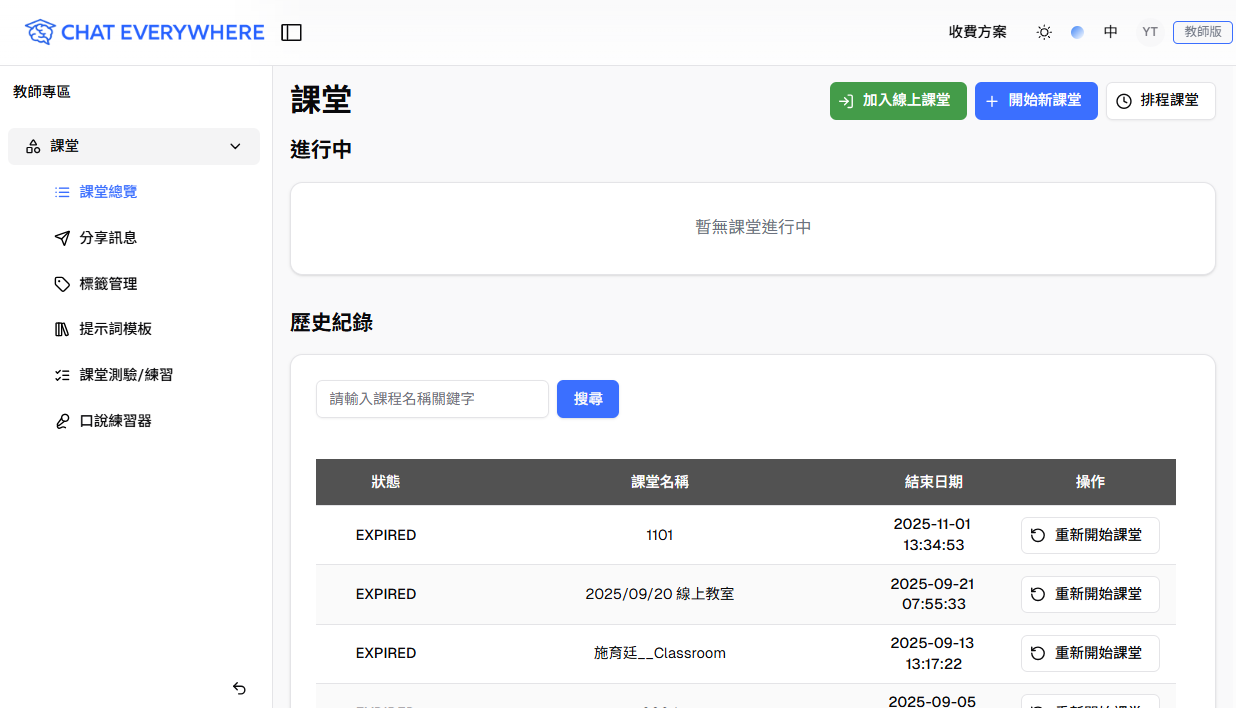Screen dimensions: 1236x708
Task: Click the list icon beside 課堂總覽
Action: click(62, 192)
